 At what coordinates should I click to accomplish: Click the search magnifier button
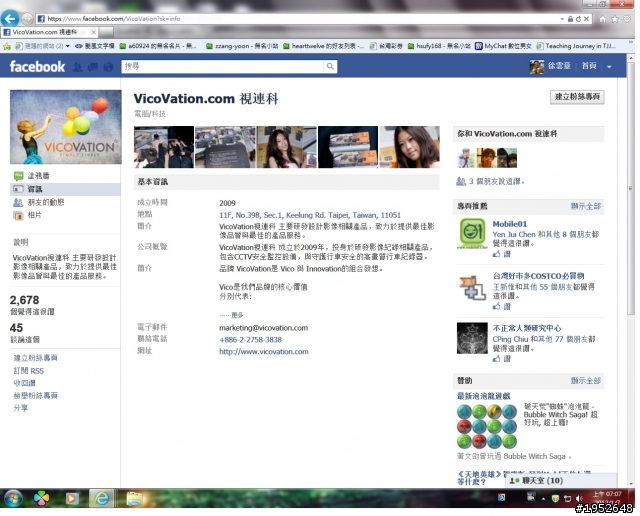pos(330,66)
